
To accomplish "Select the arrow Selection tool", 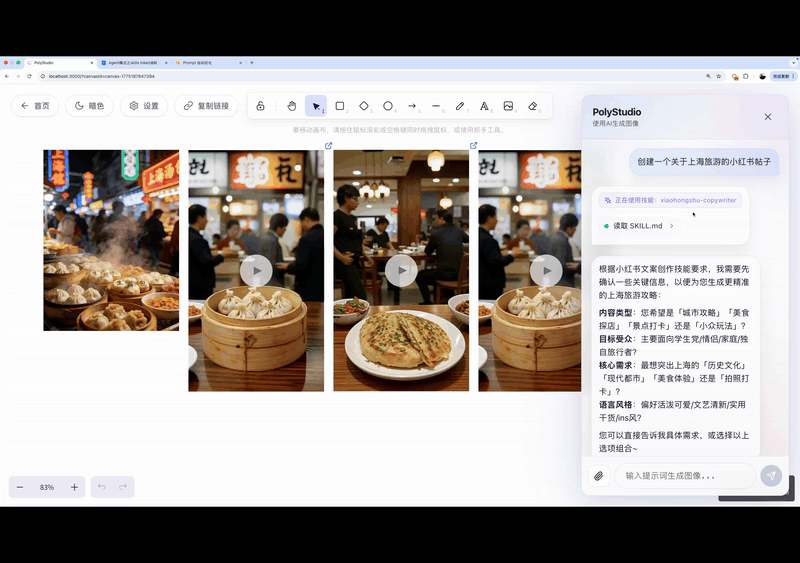I will pos(316,106).
